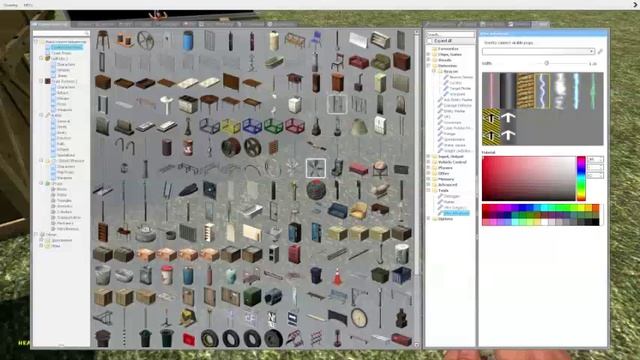Select the yellow wire cage prop

tap(231, 126)
